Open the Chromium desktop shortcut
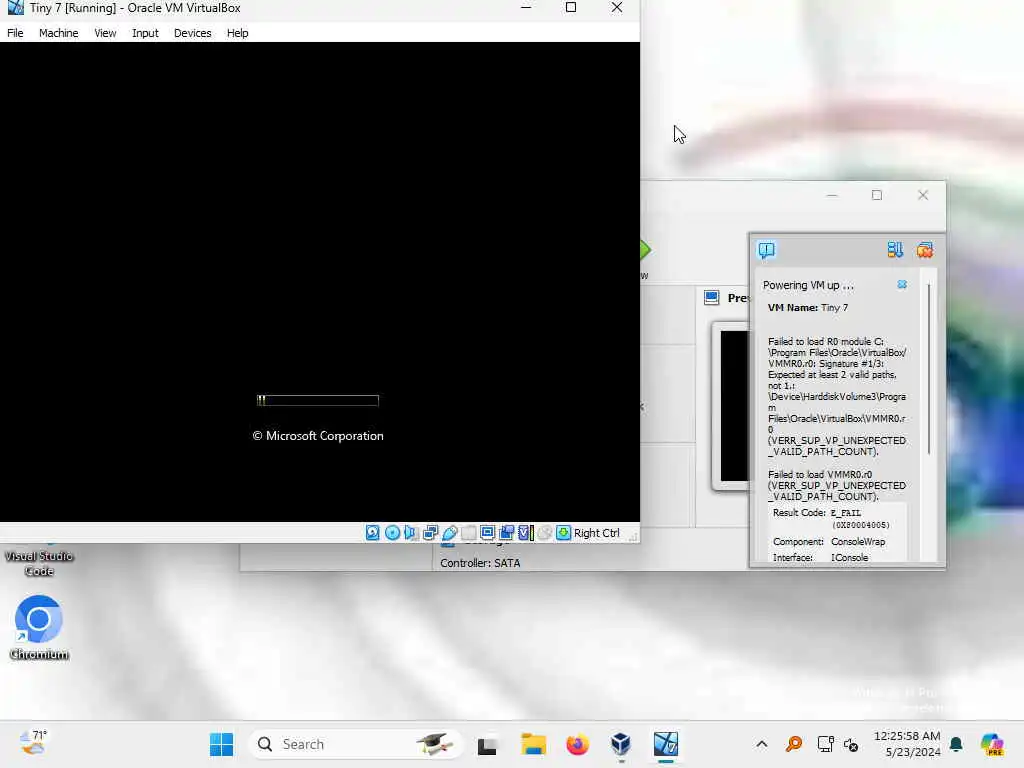Screen dimensions: 1024x768 39,627
